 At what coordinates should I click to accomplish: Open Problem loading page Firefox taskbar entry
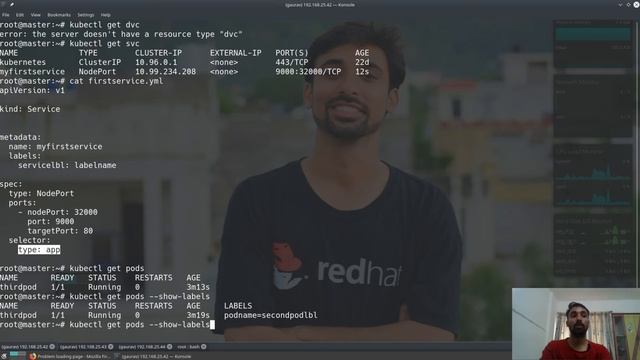[x=70, y=356]
